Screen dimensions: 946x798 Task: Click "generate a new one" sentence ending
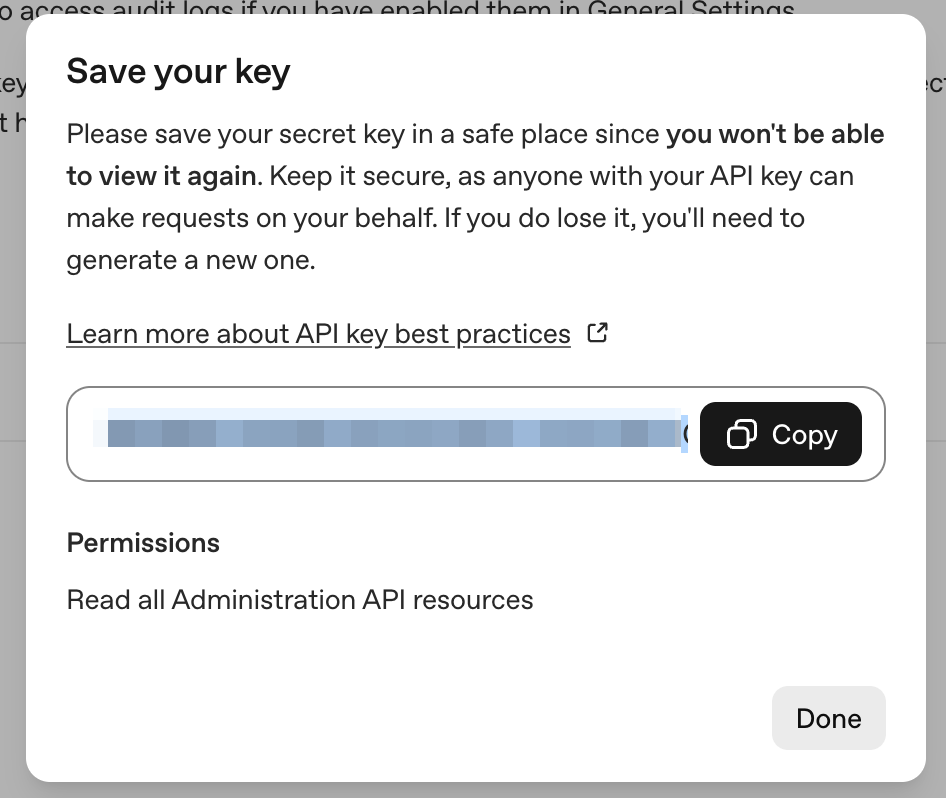point(190,261)
